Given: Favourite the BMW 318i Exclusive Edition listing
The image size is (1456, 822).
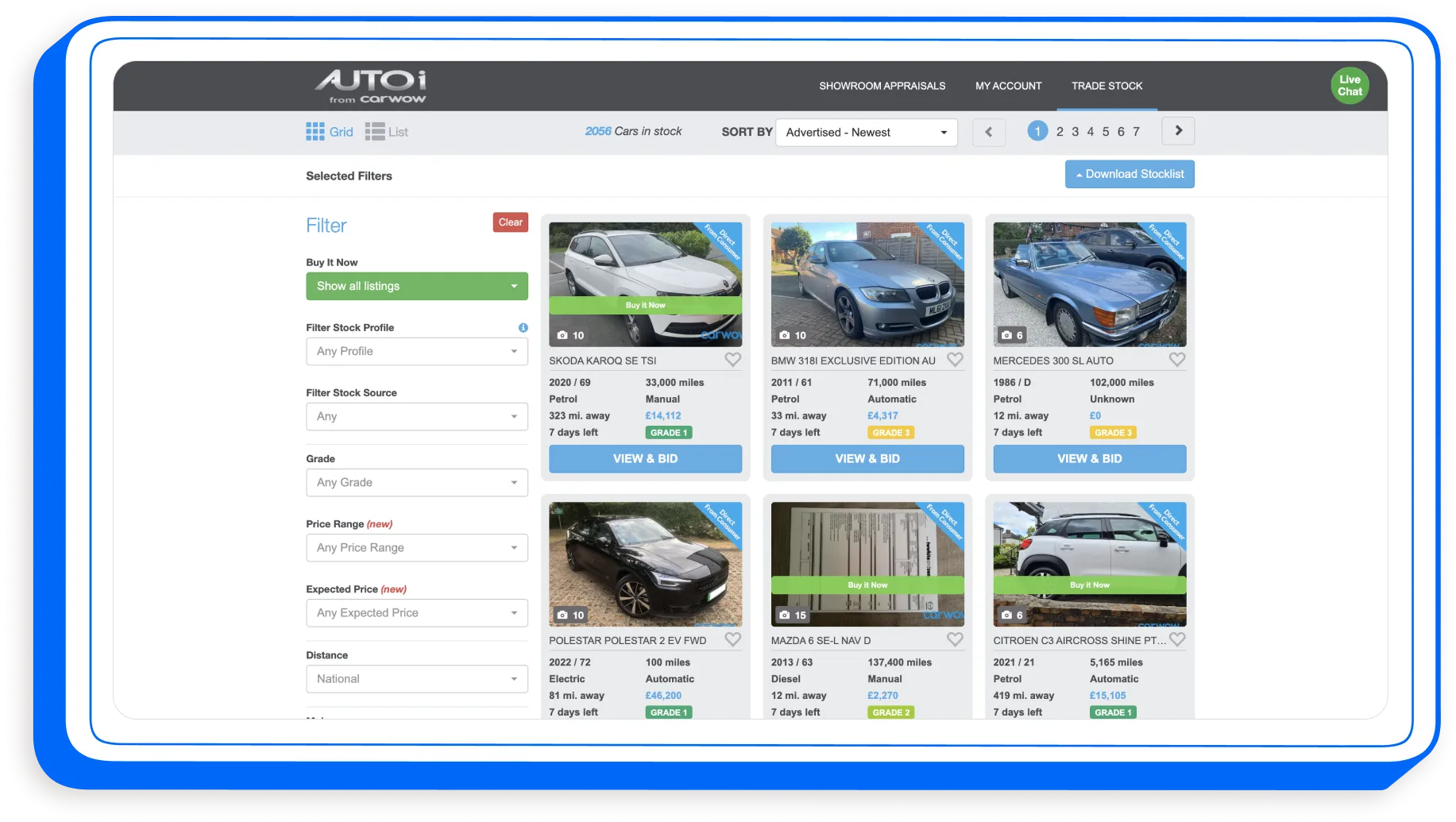Looking at the screenshot, I should tap(955, 360).
